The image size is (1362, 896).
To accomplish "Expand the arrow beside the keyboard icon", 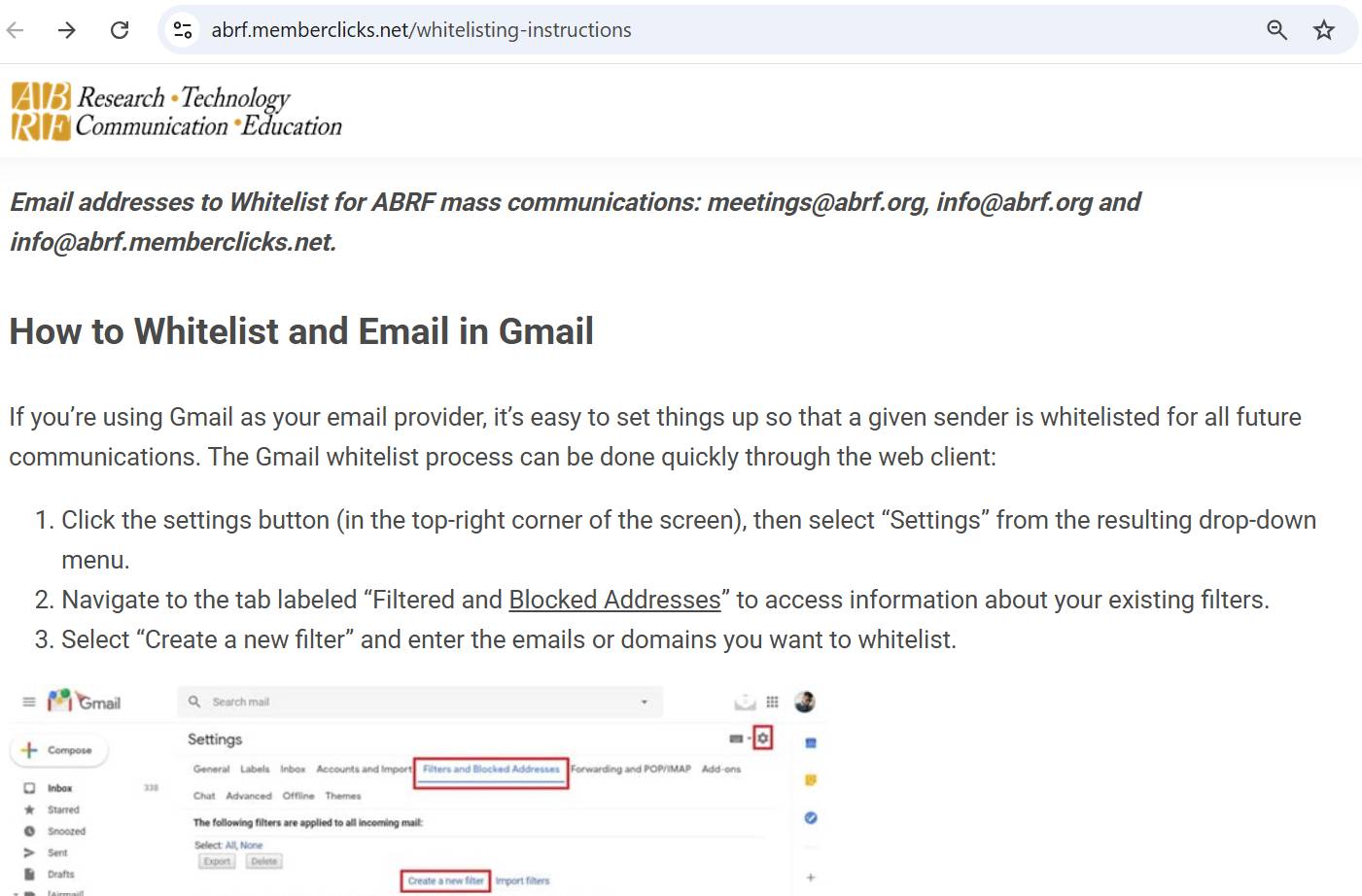I will [x=750, y=738].
